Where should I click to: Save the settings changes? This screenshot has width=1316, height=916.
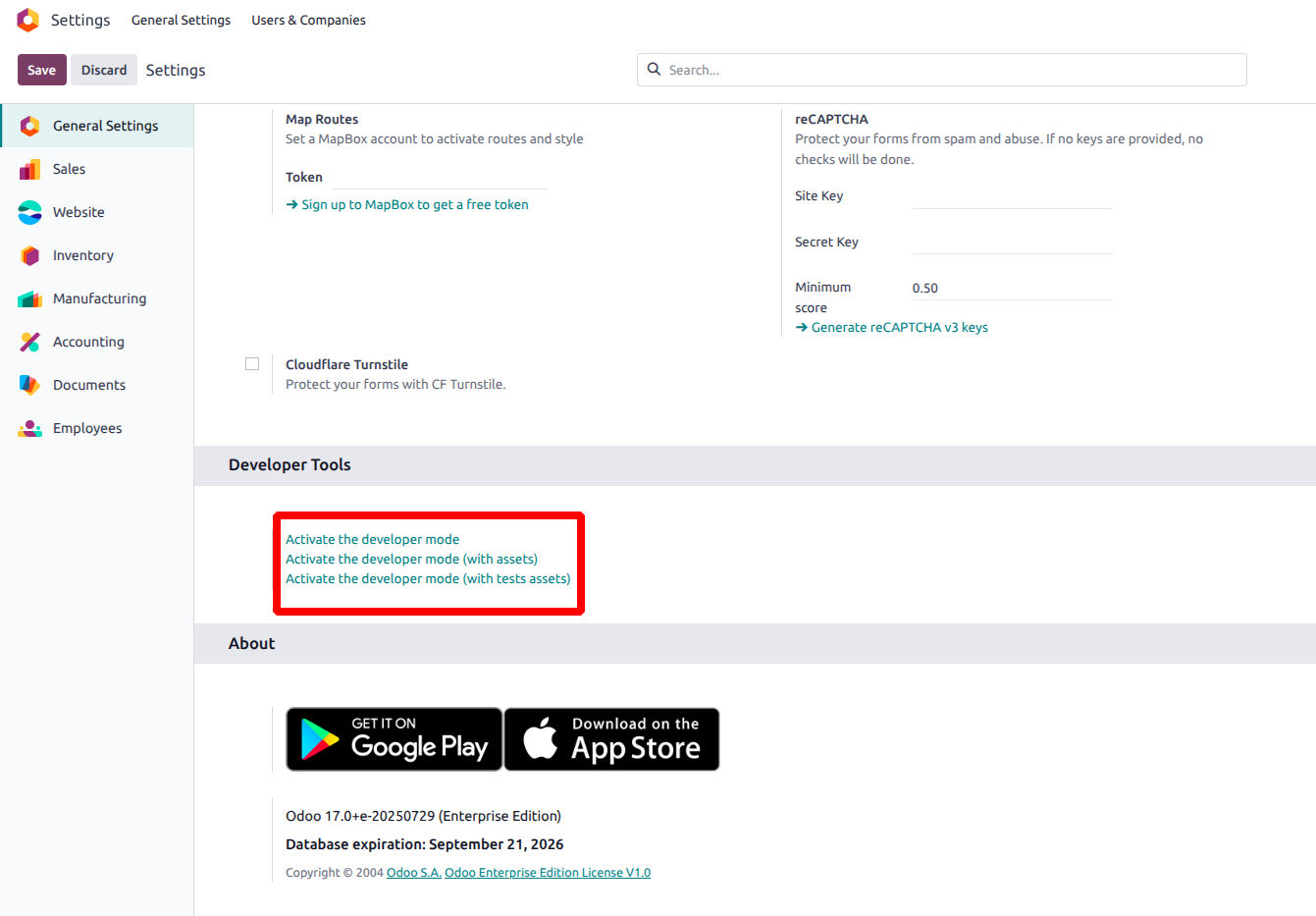(x=41, y=70)
